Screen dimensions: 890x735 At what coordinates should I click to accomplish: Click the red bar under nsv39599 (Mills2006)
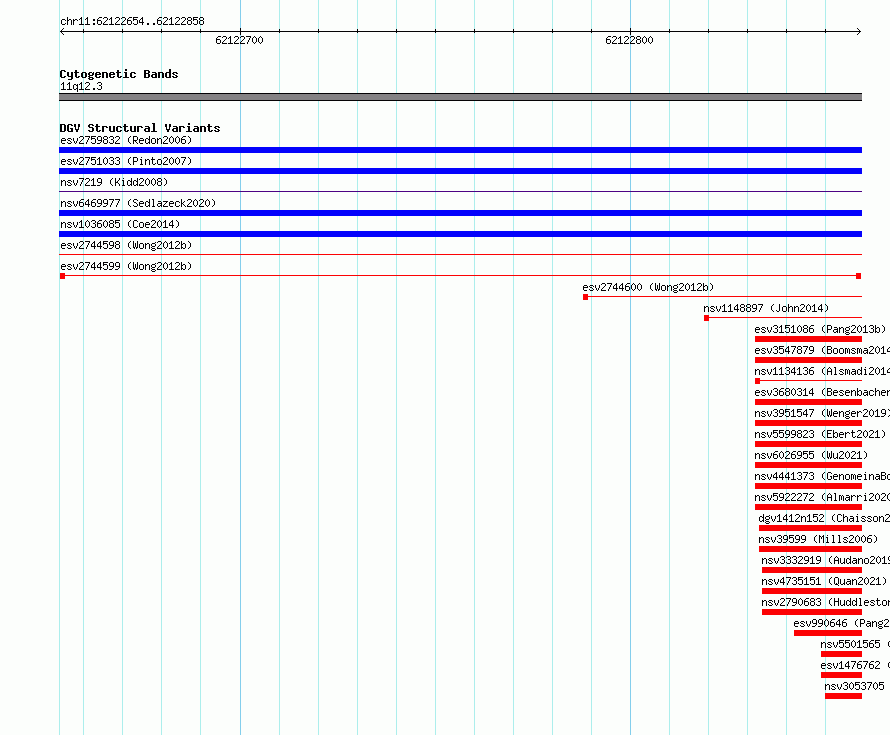(810, 549)
